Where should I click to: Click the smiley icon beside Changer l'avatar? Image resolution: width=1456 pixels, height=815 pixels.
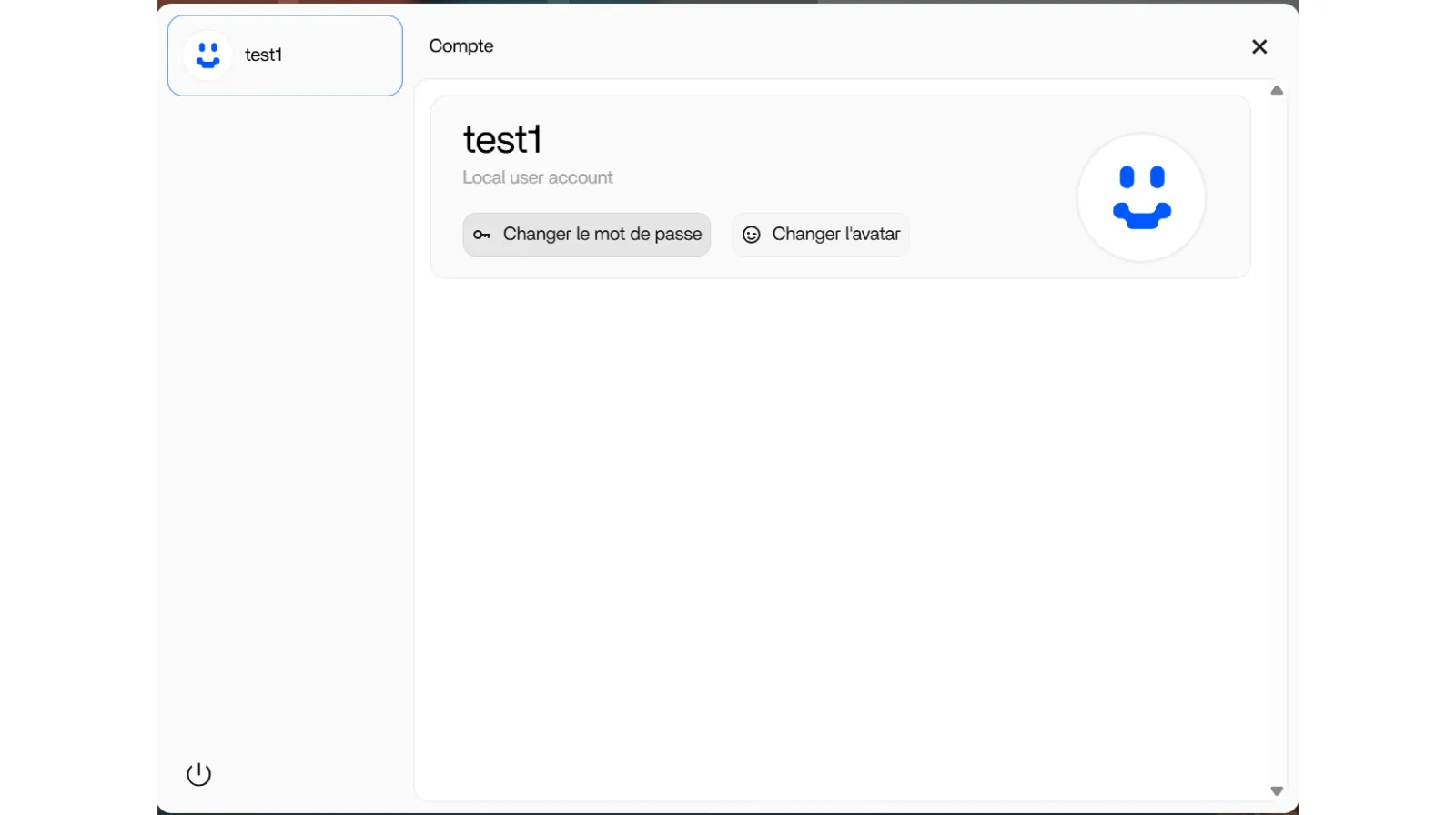[x=751, y=235]
